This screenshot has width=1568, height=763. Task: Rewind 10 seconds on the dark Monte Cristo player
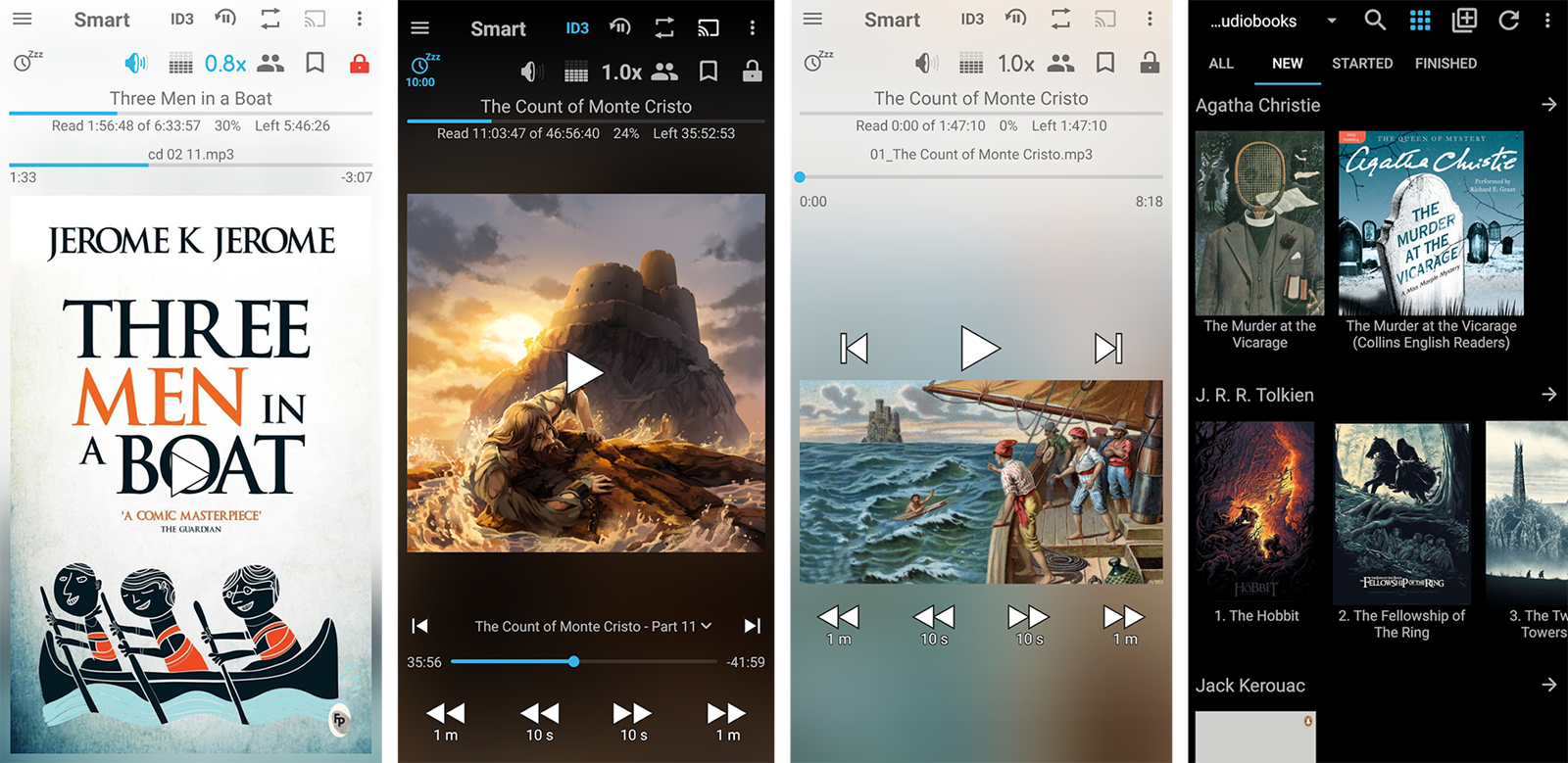(539, 722)
